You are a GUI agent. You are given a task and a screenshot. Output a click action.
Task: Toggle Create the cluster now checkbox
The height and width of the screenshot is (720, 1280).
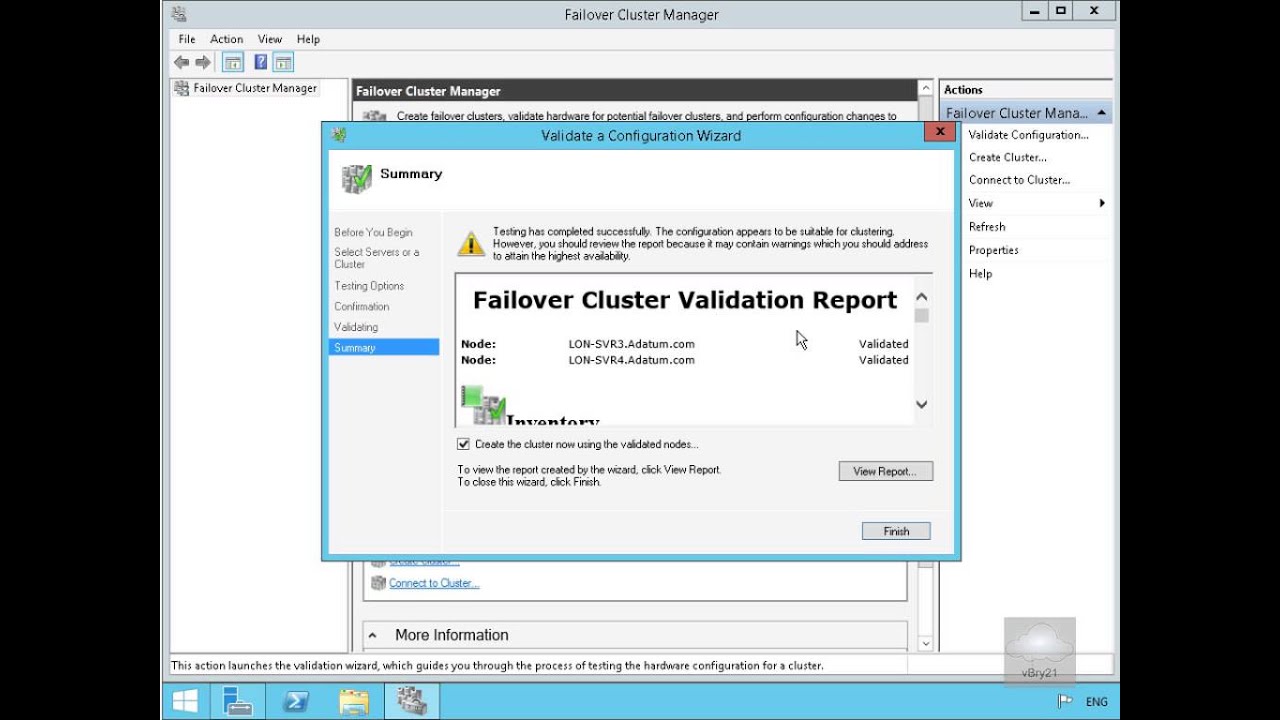pos(463,444)
